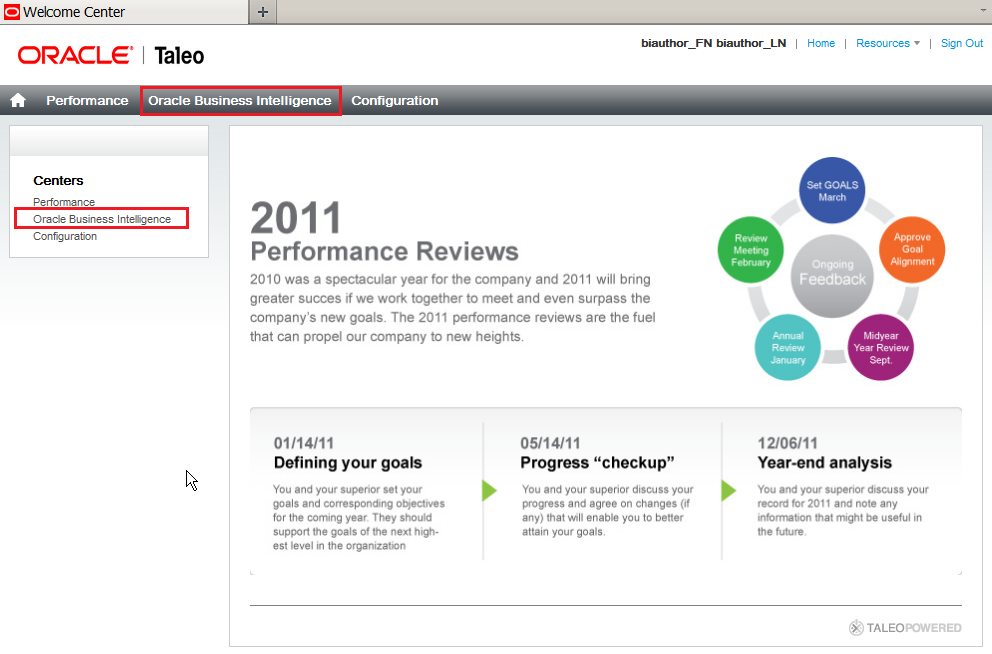Open the browser dropdown arrow at top right
Image resolution: width=992 pixels, height=654 pixels.
[983, 12]
